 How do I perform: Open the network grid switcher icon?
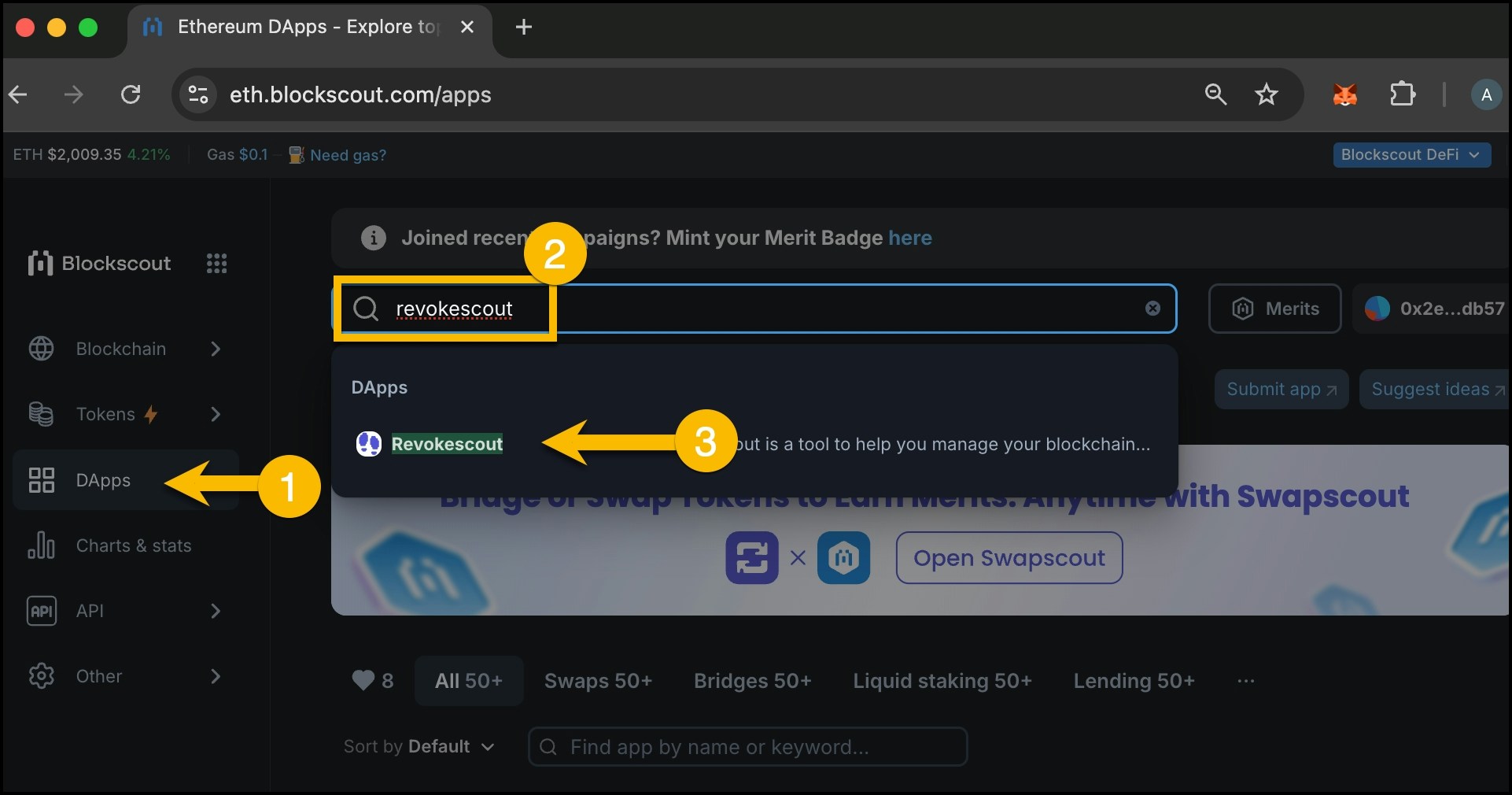(216, 263)
